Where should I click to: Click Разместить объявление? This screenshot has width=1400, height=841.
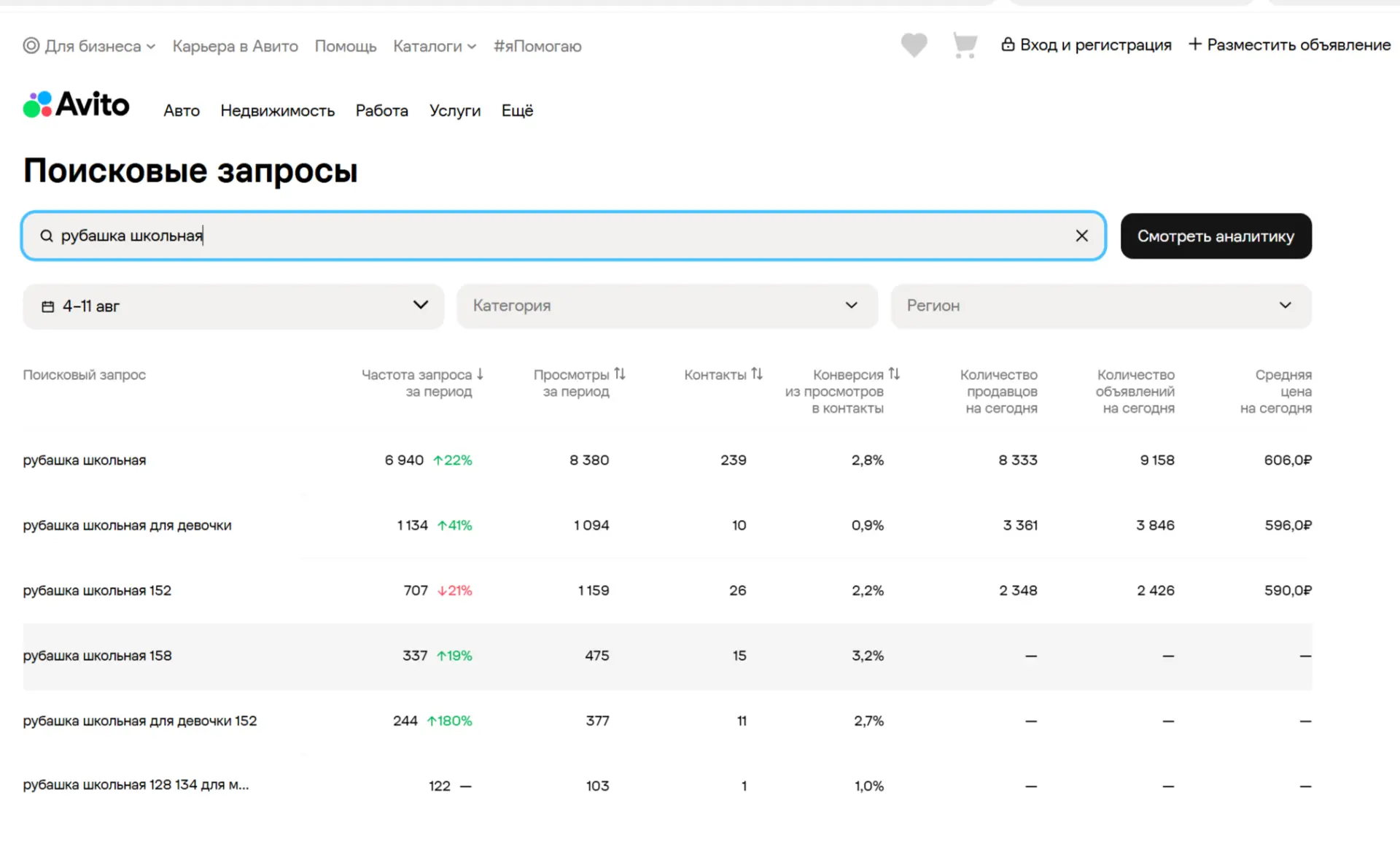click(1299, 44)
